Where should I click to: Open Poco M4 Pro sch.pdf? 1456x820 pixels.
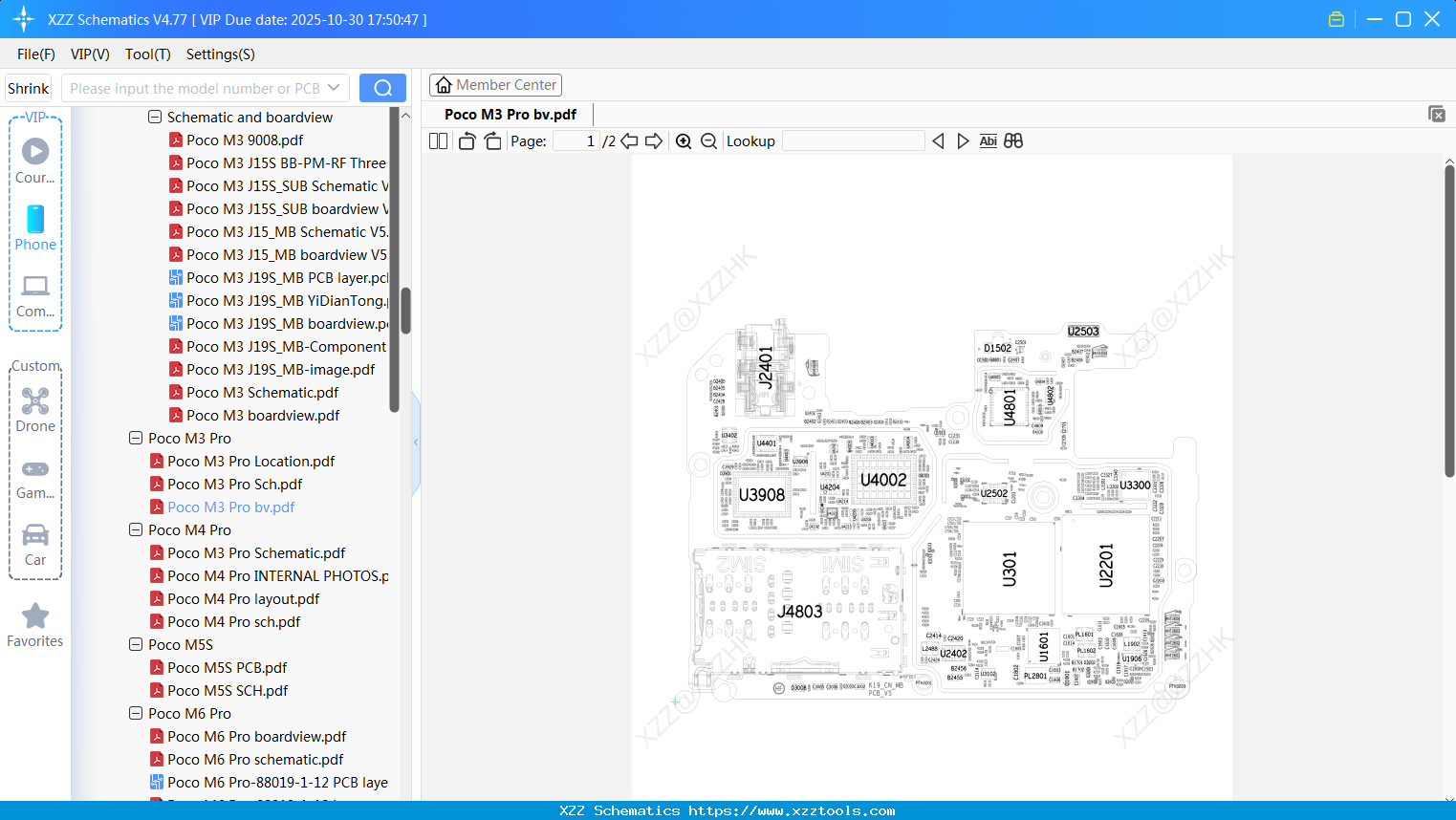pos(234,622)
